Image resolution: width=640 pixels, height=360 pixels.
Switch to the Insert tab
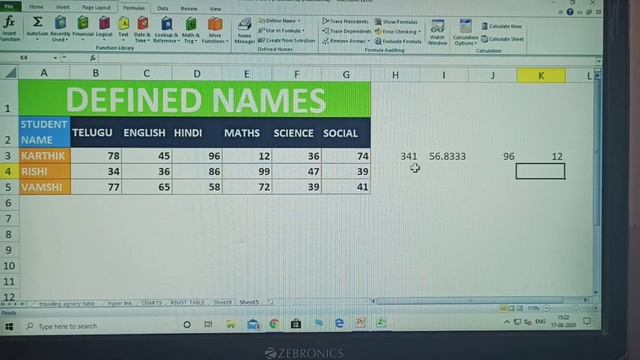pyautogui.click(x=62, y=7)
